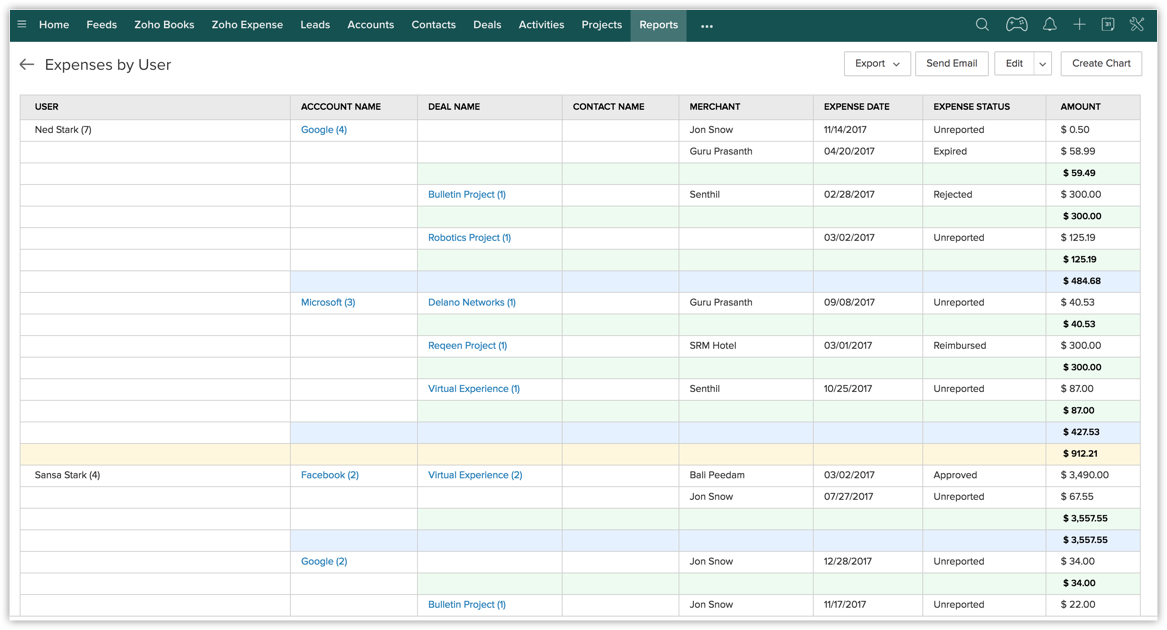Open the Google (2) account link

point(324,561)
